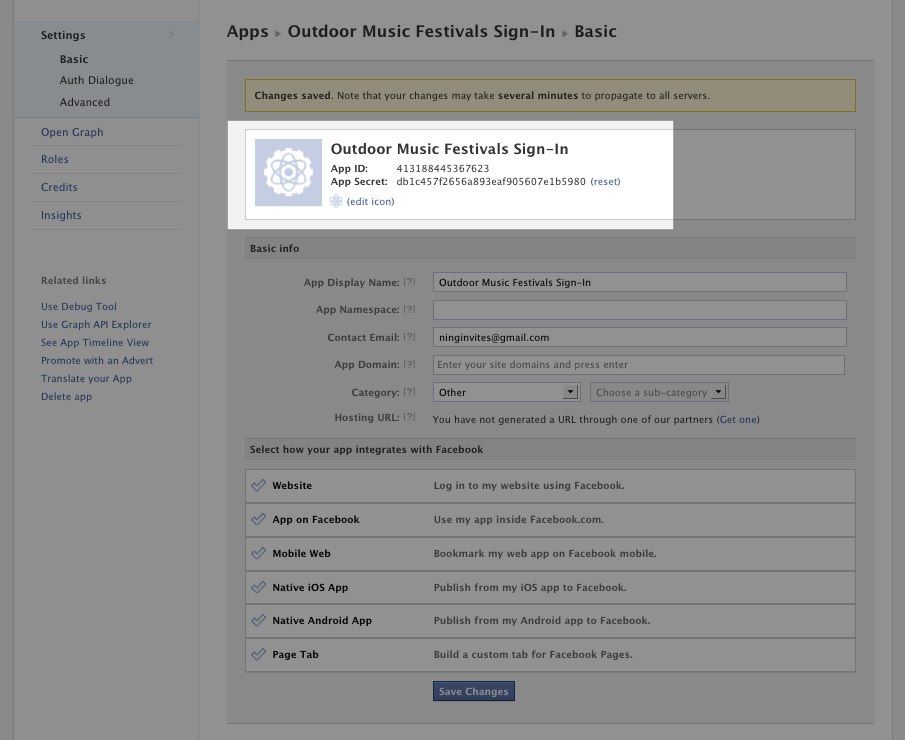Image resolution: width=905 pixels, height=740 pixels.
Task: Open help for App Namespace
Action: 409,309
